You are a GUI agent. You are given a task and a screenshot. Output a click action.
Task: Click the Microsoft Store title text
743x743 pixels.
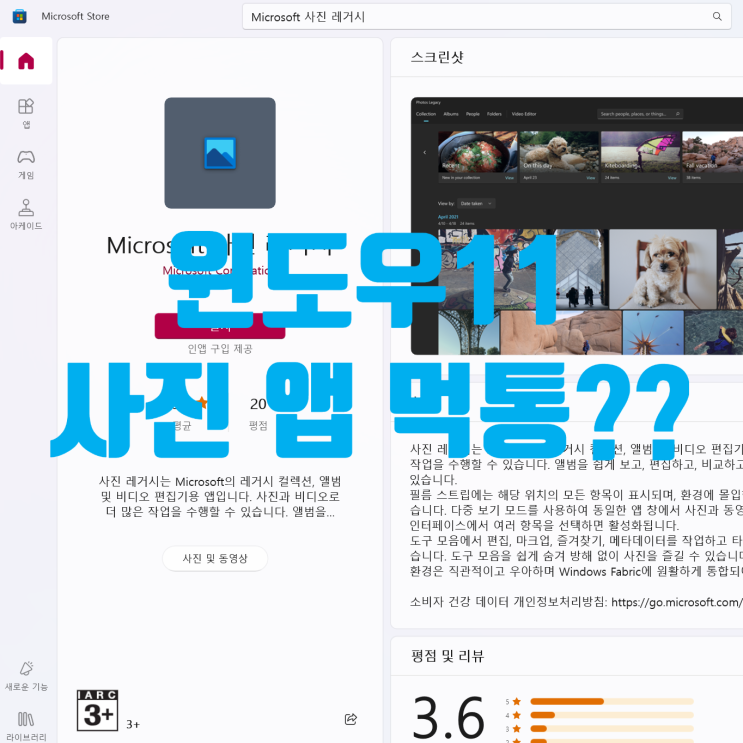tap(75, 16)
